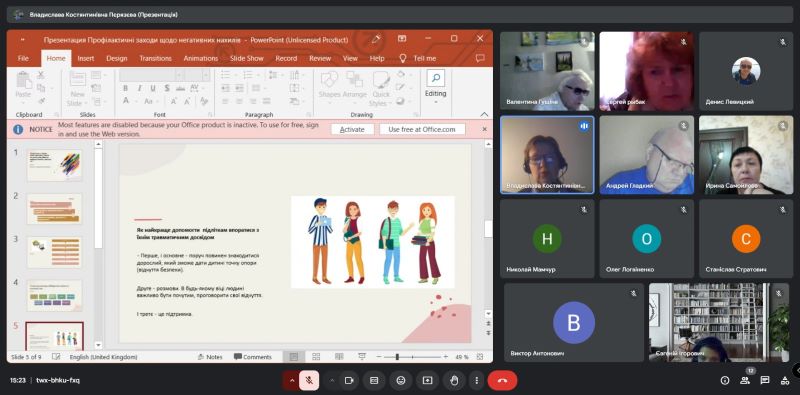
Task: Toggle the Notes pane in status bar
Action: (210, 357)
